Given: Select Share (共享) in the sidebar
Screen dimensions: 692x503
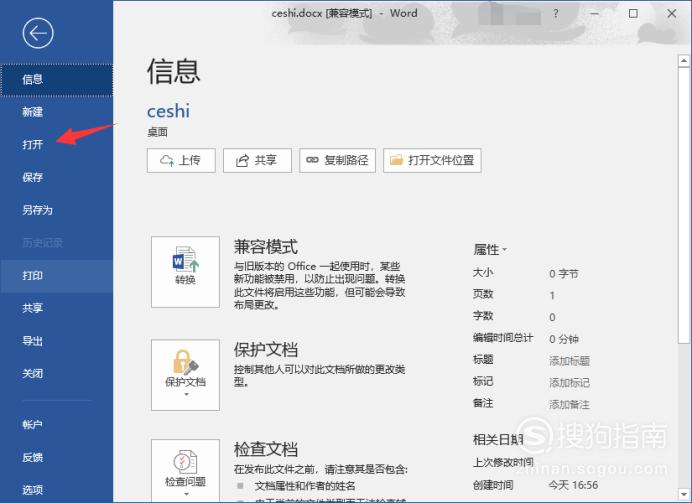Looking at the screenshot, I should pos(56,308).
